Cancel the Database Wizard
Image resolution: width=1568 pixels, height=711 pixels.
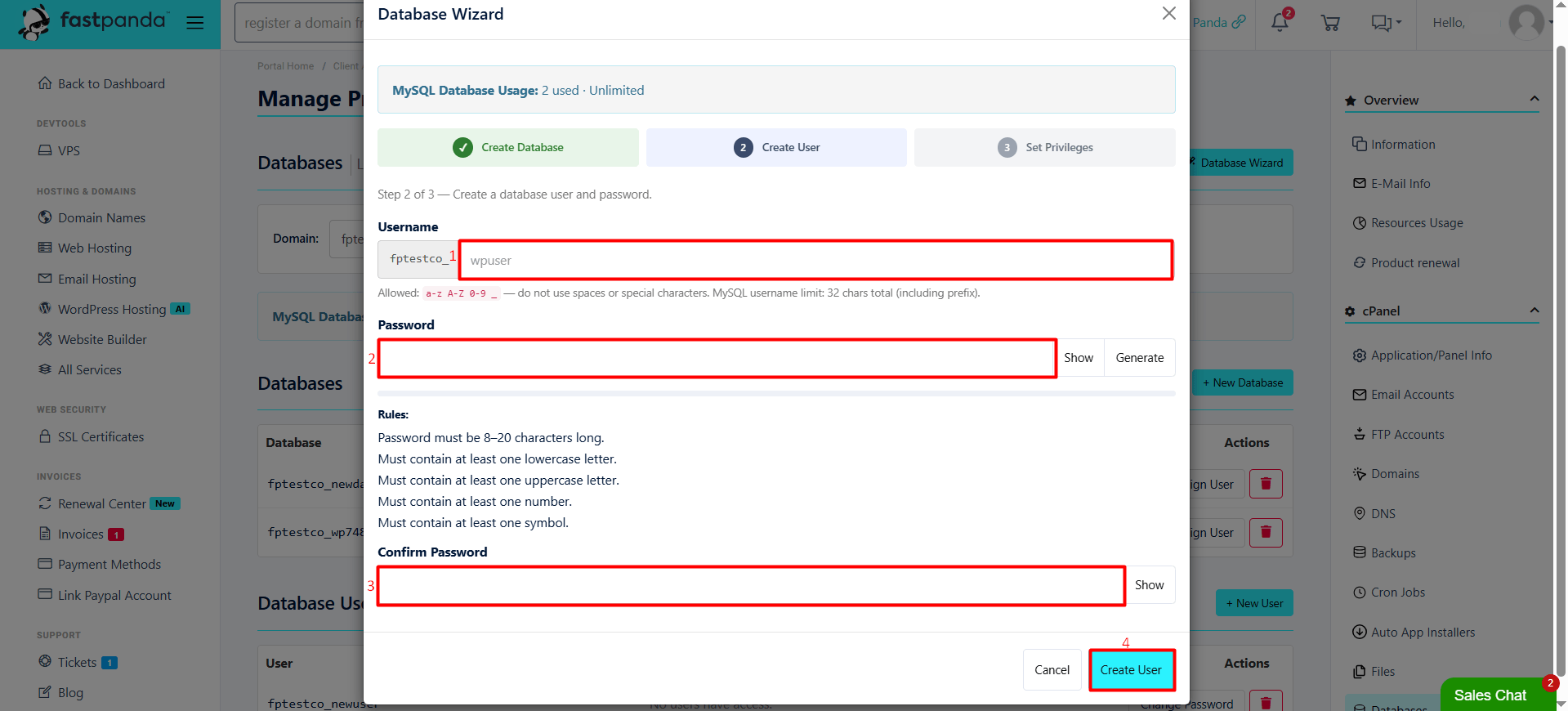point(1052,670)
